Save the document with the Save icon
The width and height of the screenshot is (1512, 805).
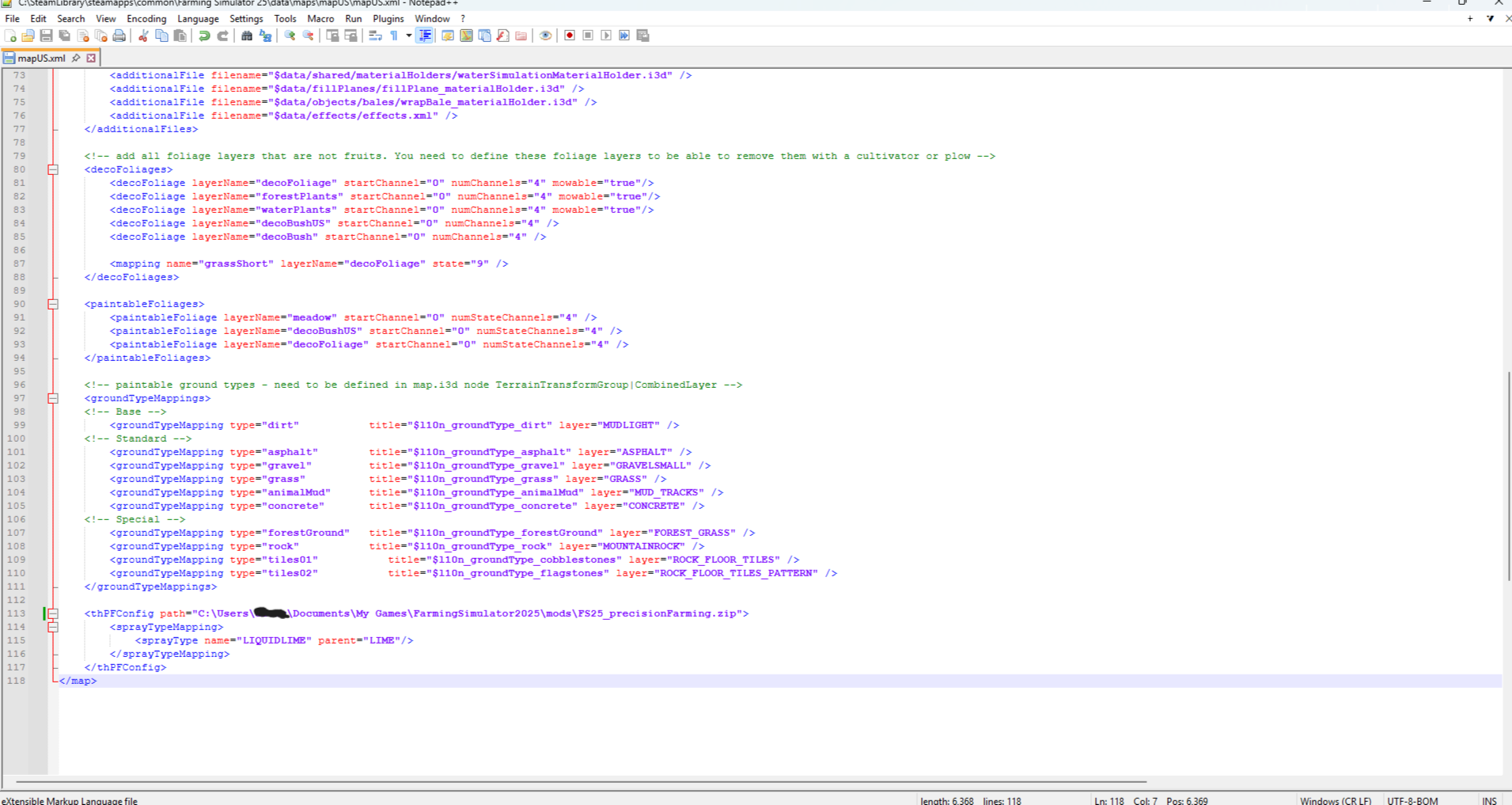46,36
